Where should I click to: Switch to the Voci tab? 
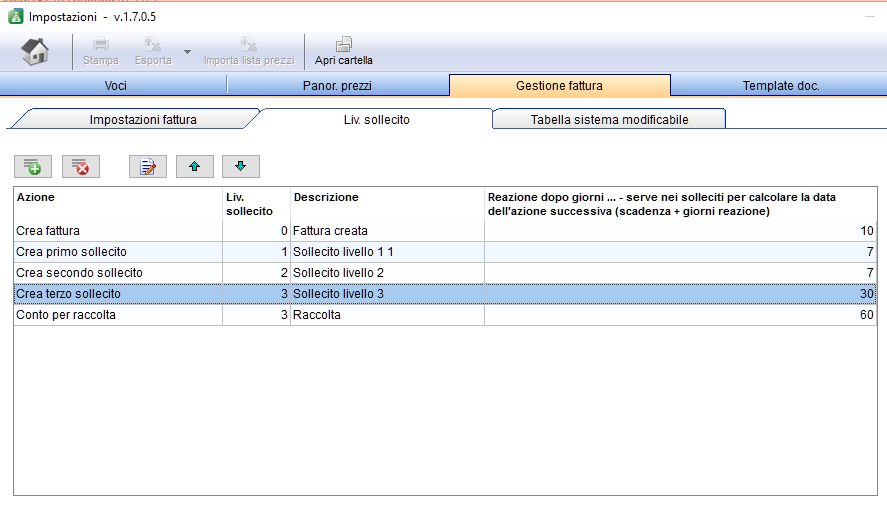click(115, 85)
